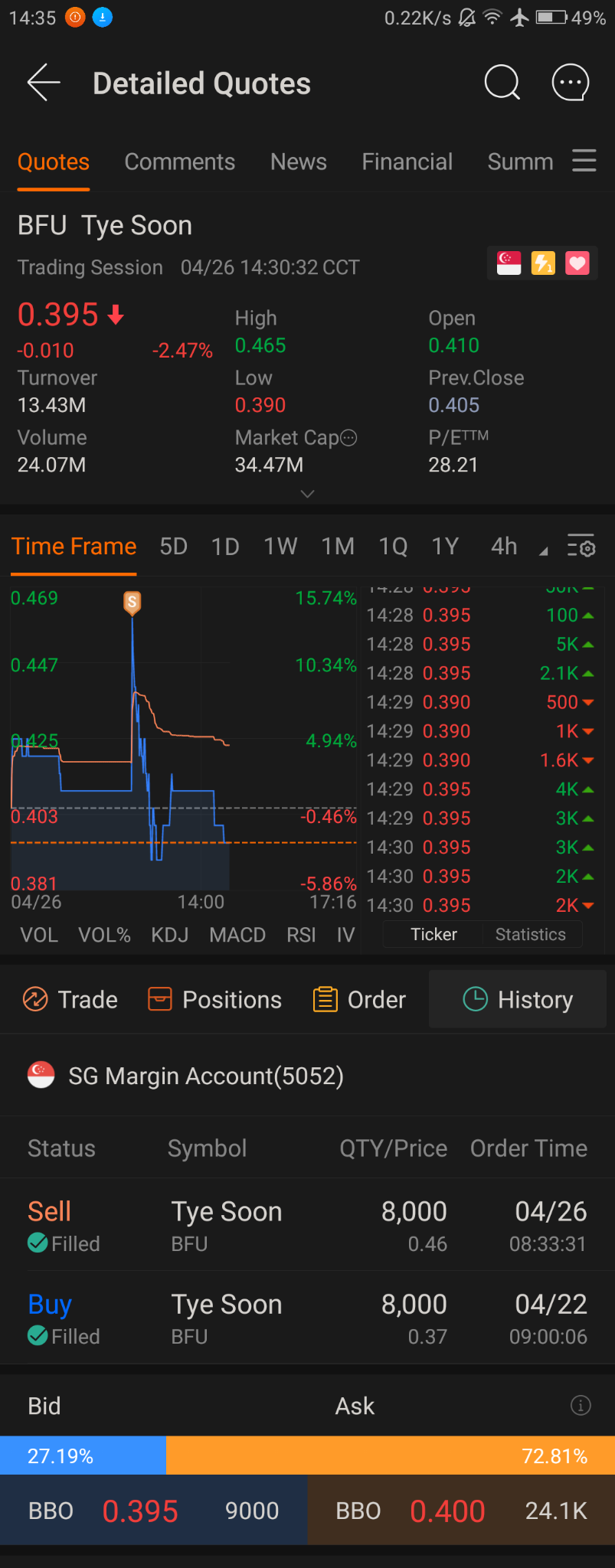Screen dimensions: 615x1568
Task: Expand more quote details chevron
Action: [x=307, y=494]
